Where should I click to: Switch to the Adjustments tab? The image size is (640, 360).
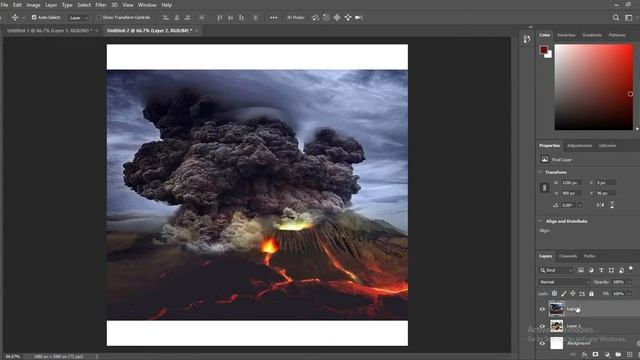point(579,146)
